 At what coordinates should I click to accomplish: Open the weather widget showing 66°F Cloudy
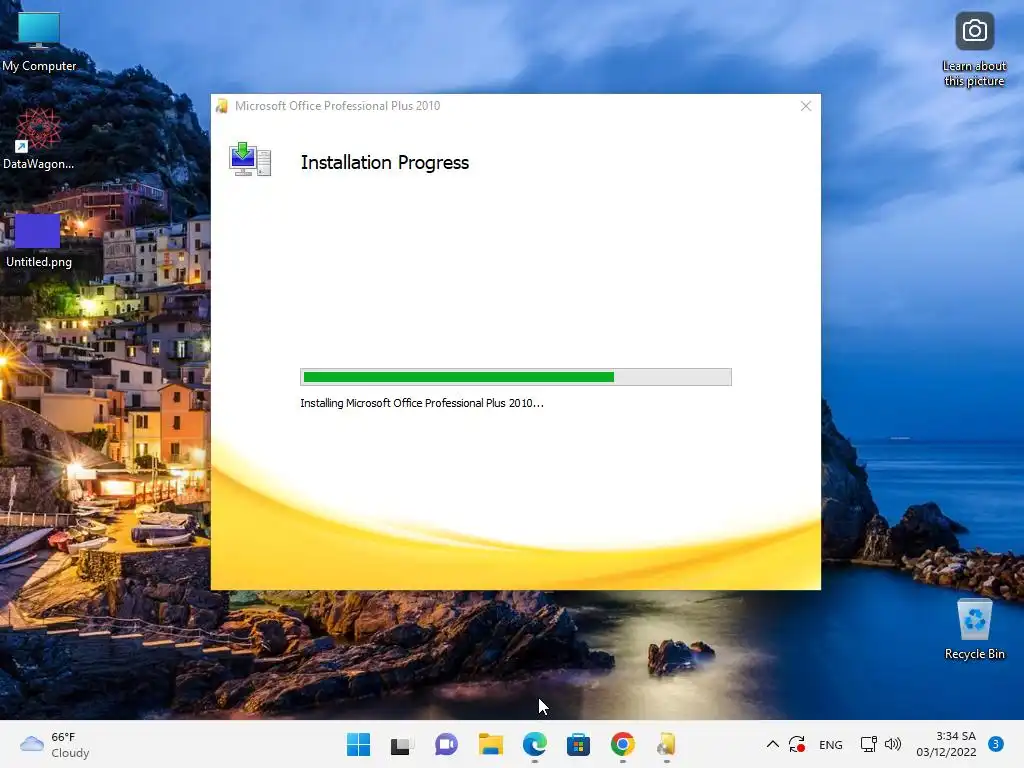55,744
